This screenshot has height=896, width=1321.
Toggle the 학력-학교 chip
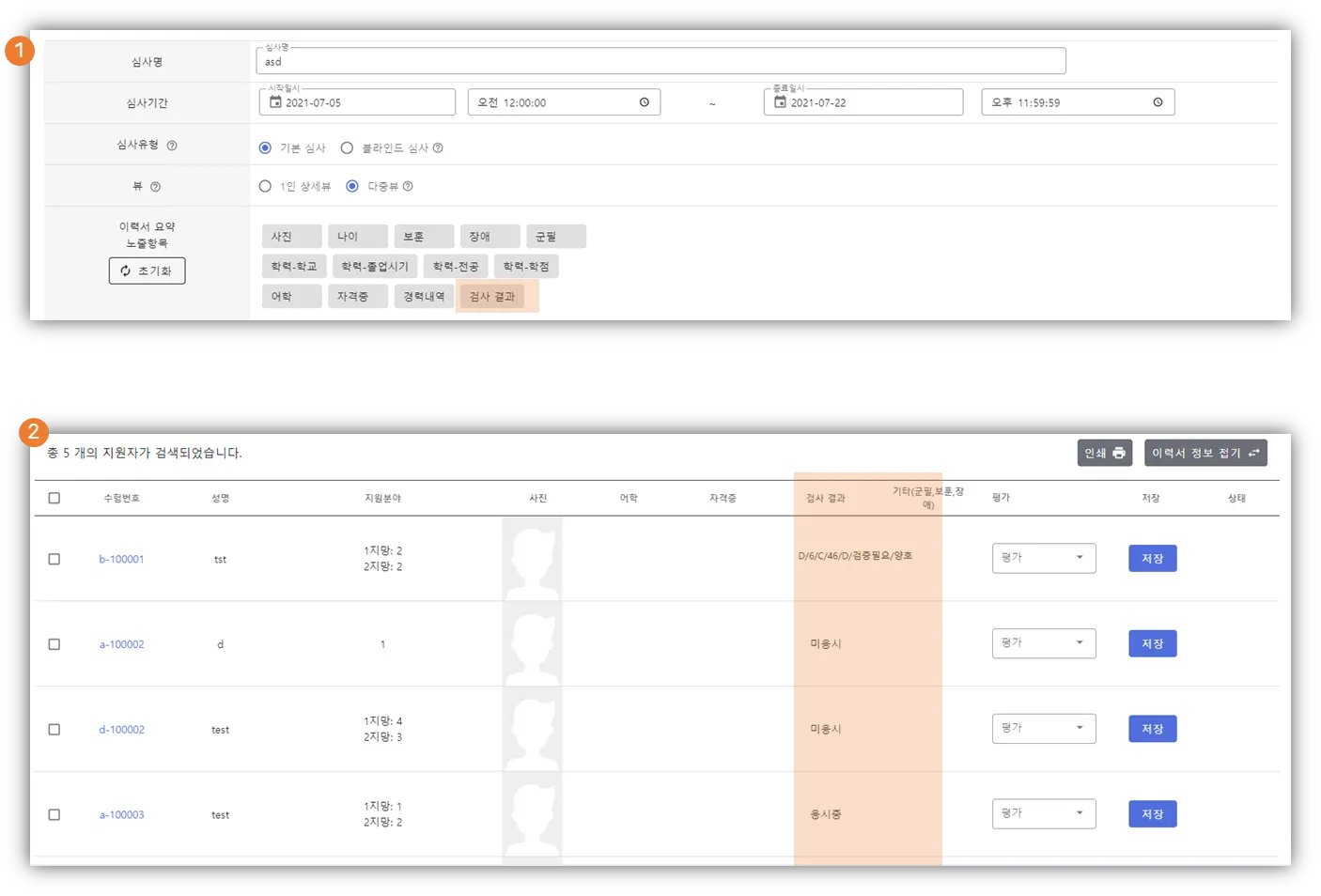294,267
